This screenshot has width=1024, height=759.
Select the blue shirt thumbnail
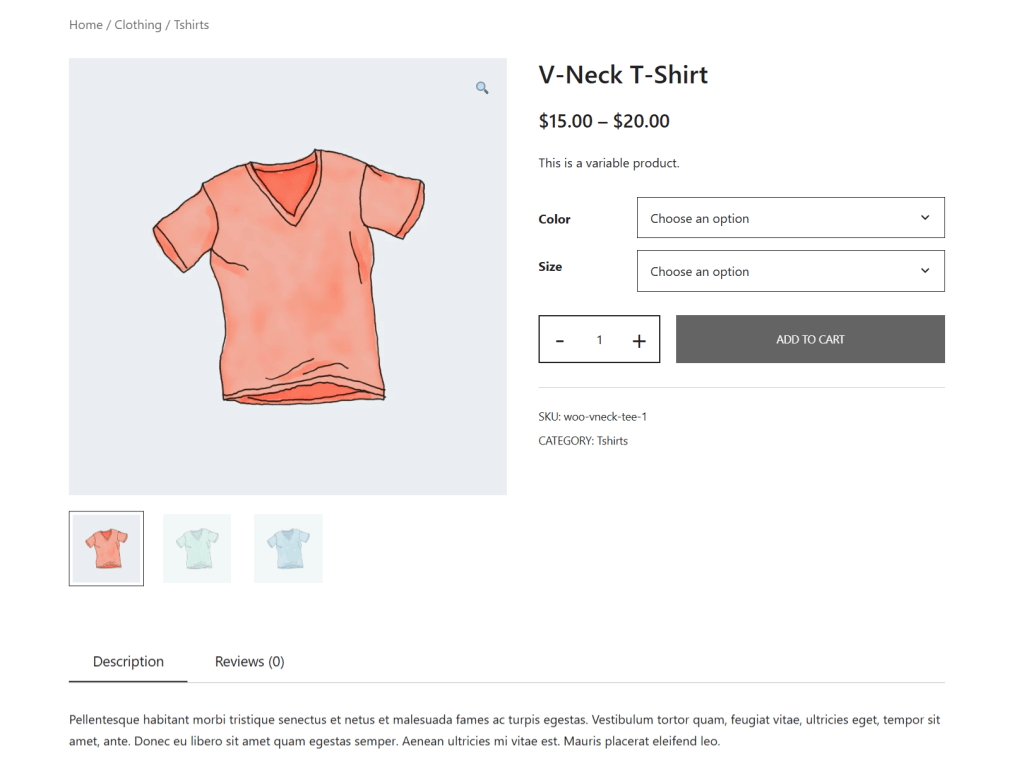pyautogui.click(x=288, y=548)
